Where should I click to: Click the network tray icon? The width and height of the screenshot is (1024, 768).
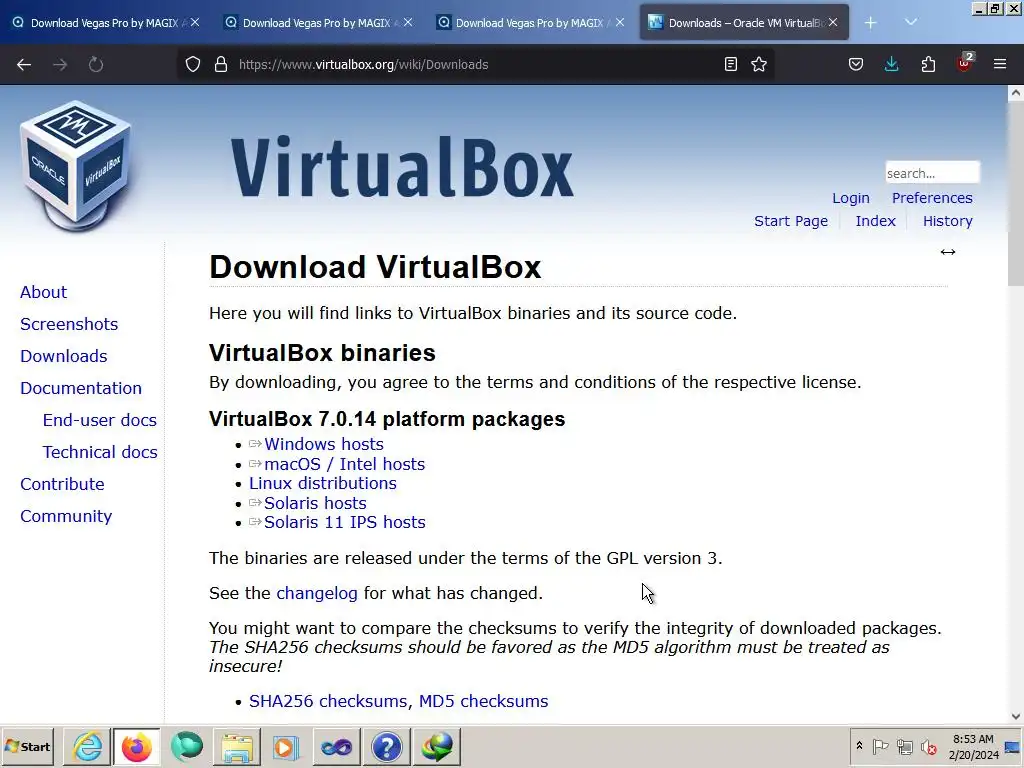click(904, 746)
